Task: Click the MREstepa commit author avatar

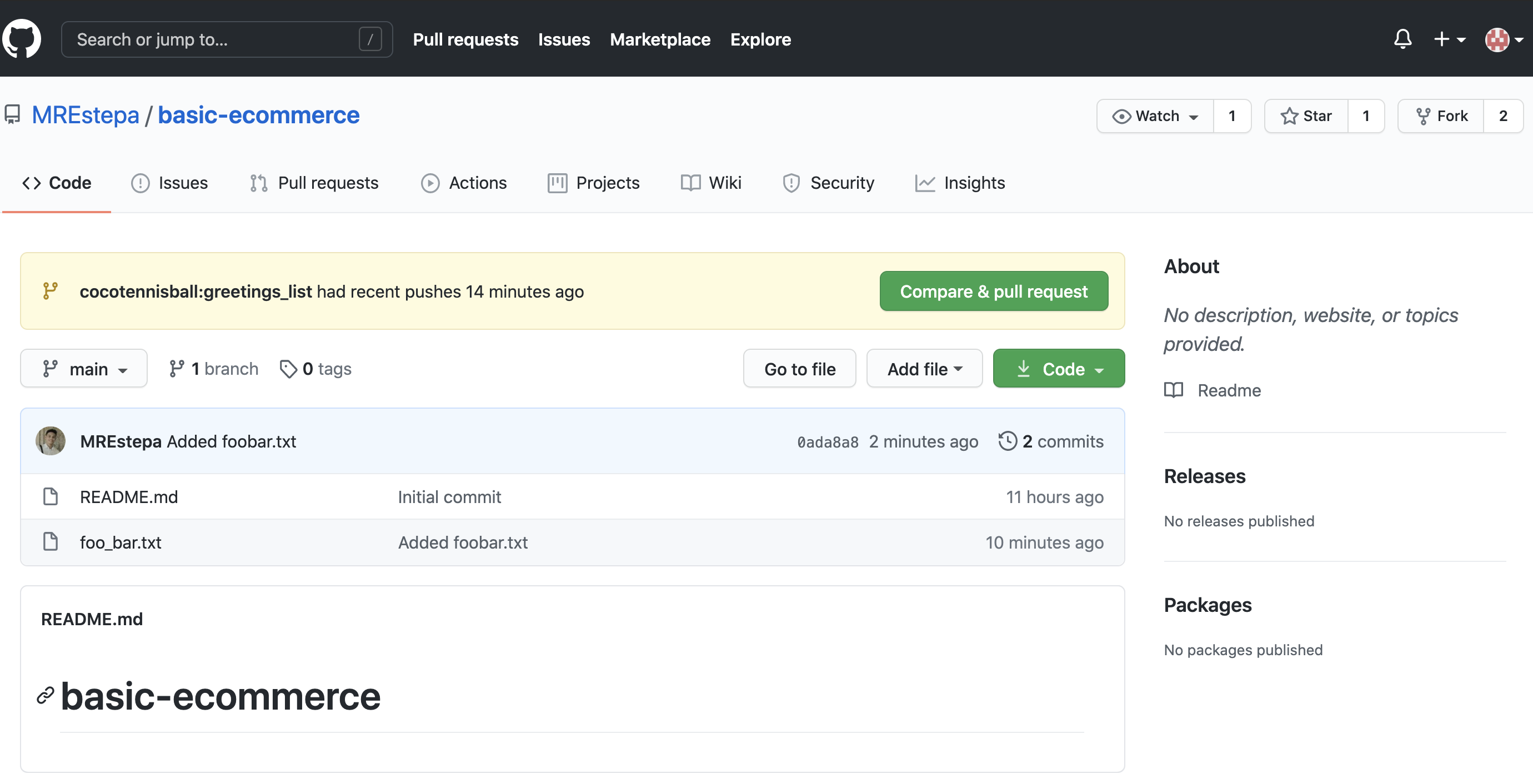Action: coord(51,441)
